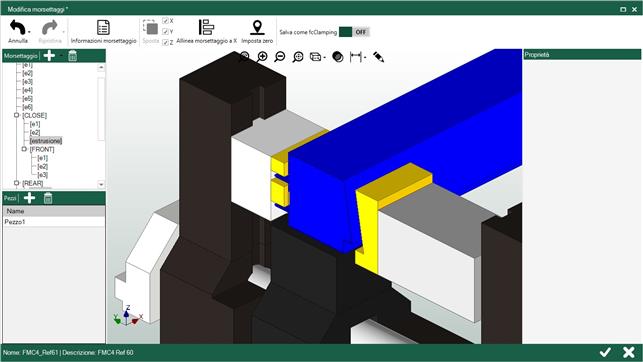
Task: Toggle the Z axis checkbox
Action: click(x=165, y=42)
